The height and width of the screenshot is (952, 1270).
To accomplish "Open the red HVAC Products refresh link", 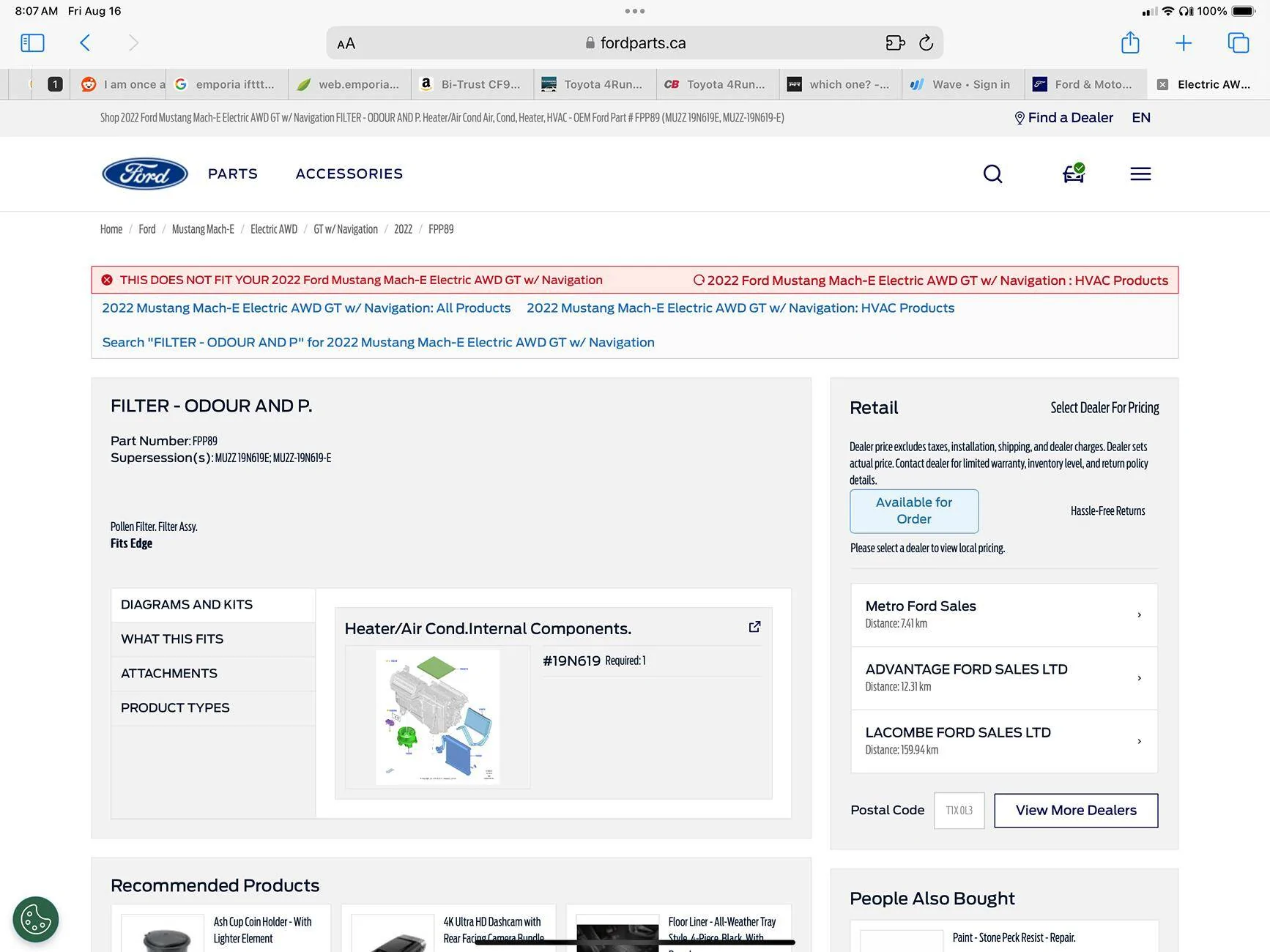I will [930, 280].
